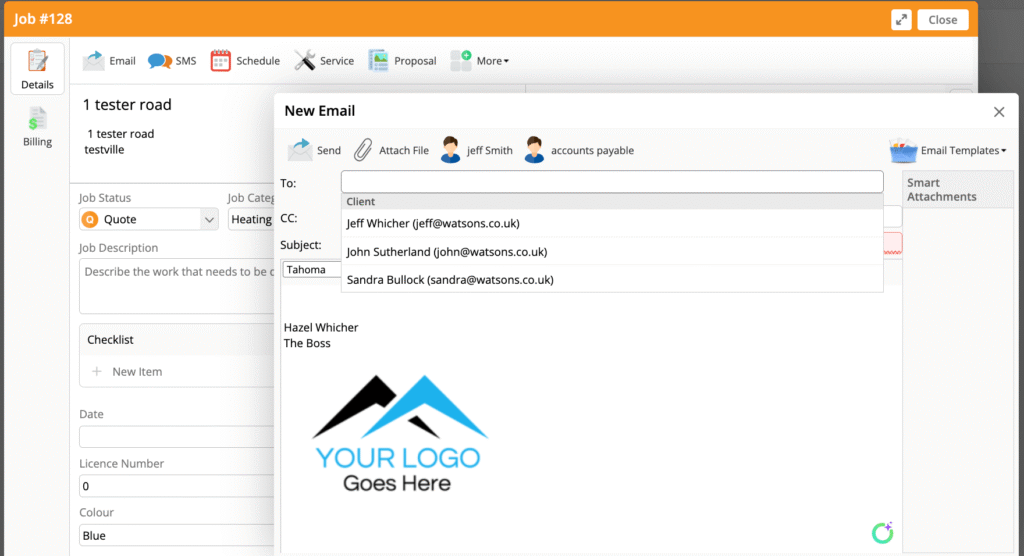Click the logo image in email body
Screen dimensions: 1024x556
tap(400, 434)
